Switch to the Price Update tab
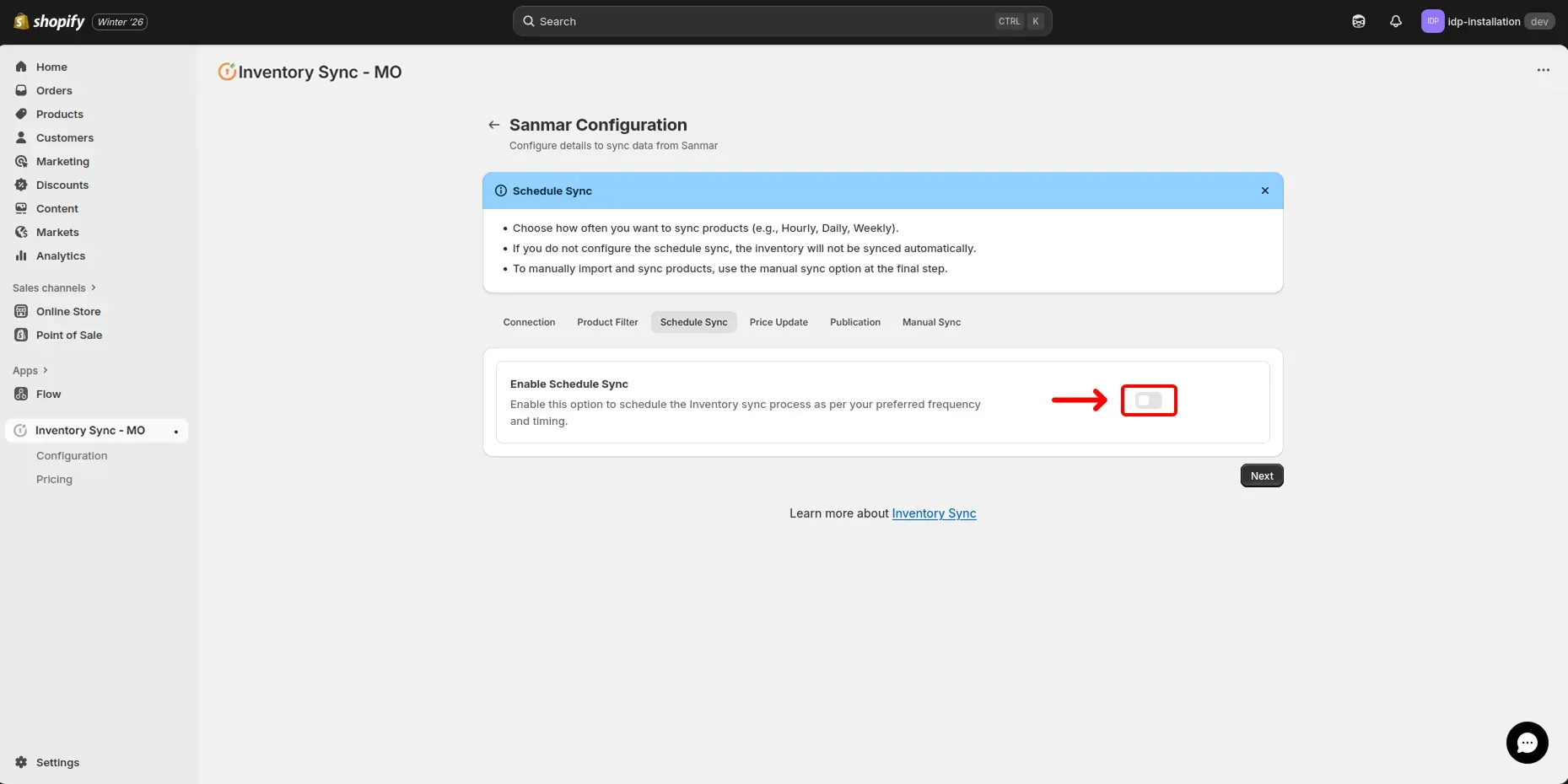Image resolution: width=1568 pixels, height=784 pixels. point(778,322)
